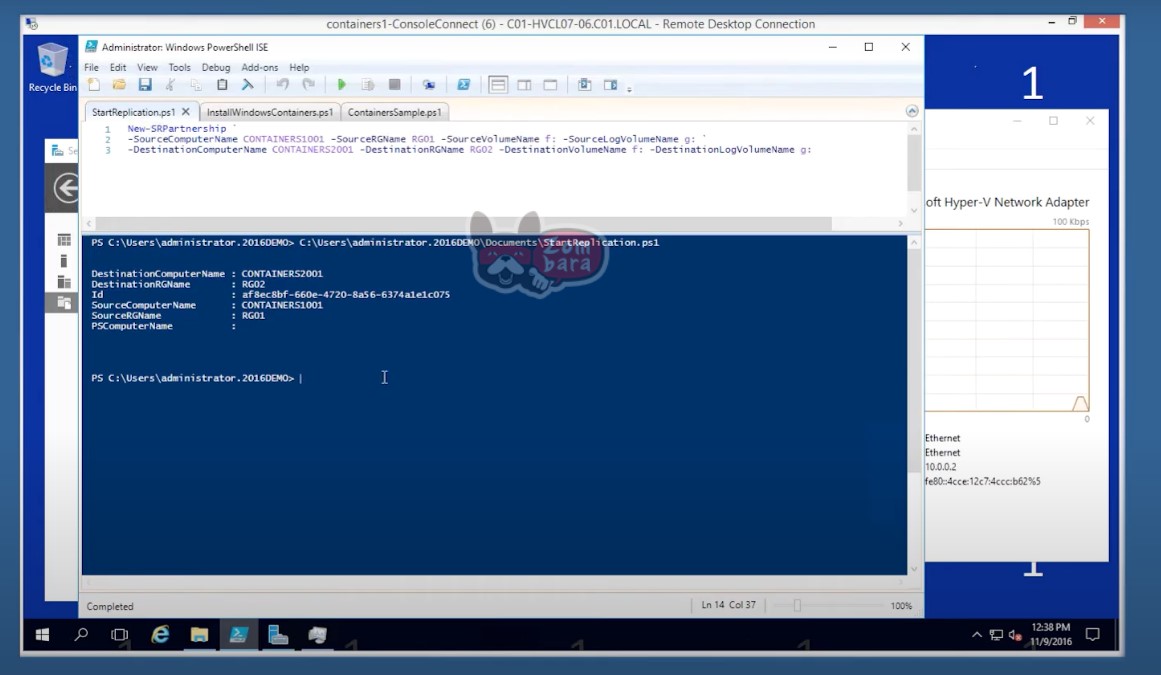This screenshot has width=1161, height=675.
Task: Open Server Manager File and Storage Services icon
Action: (x=64, y=302)
